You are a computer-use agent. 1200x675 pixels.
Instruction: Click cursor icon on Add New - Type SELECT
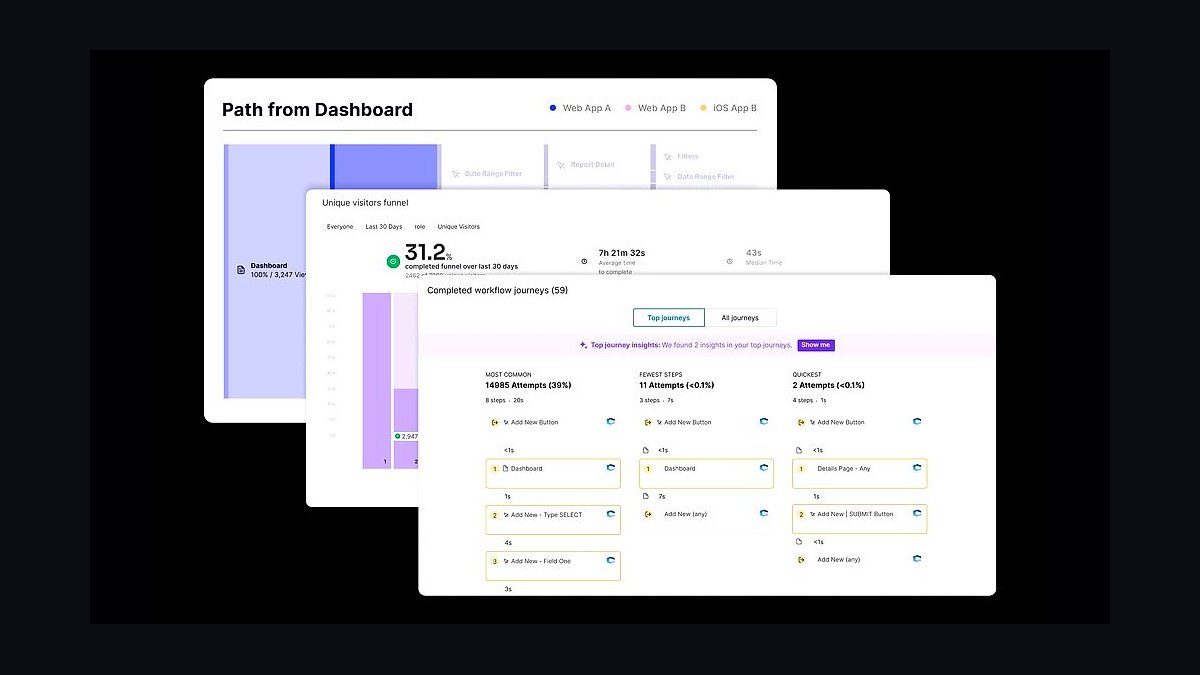coord(506,514)
